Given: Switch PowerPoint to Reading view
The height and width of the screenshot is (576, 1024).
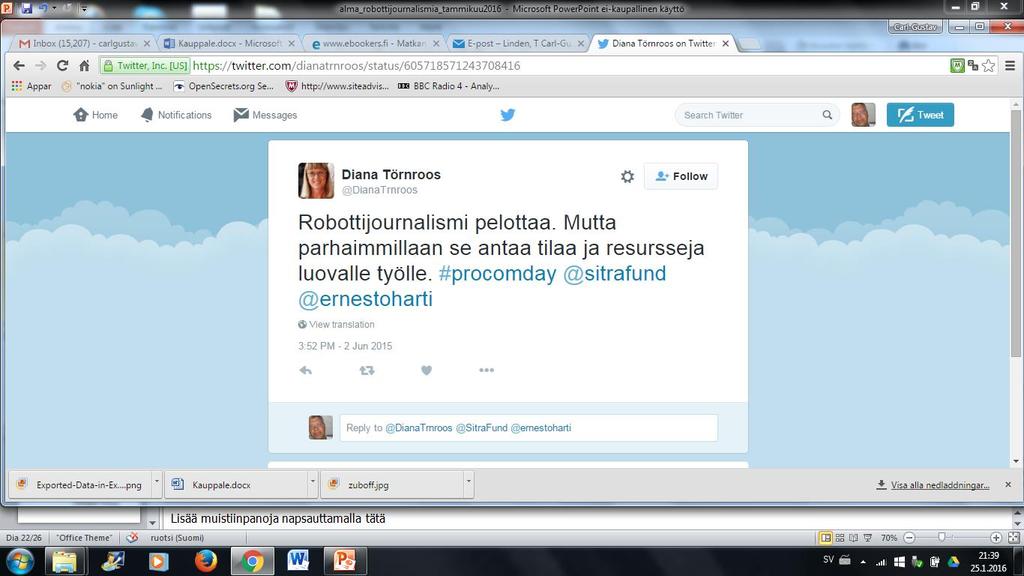Looking at the screenshot, I should [854, 537].
